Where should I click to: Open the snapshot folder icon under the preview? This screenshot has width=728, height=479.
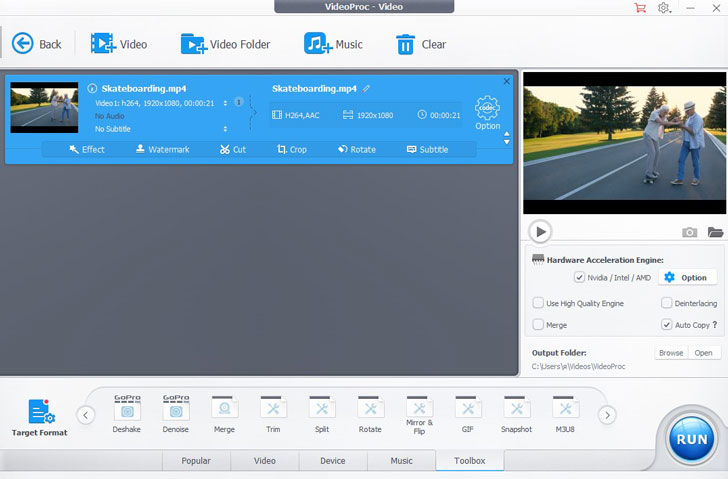715,232
